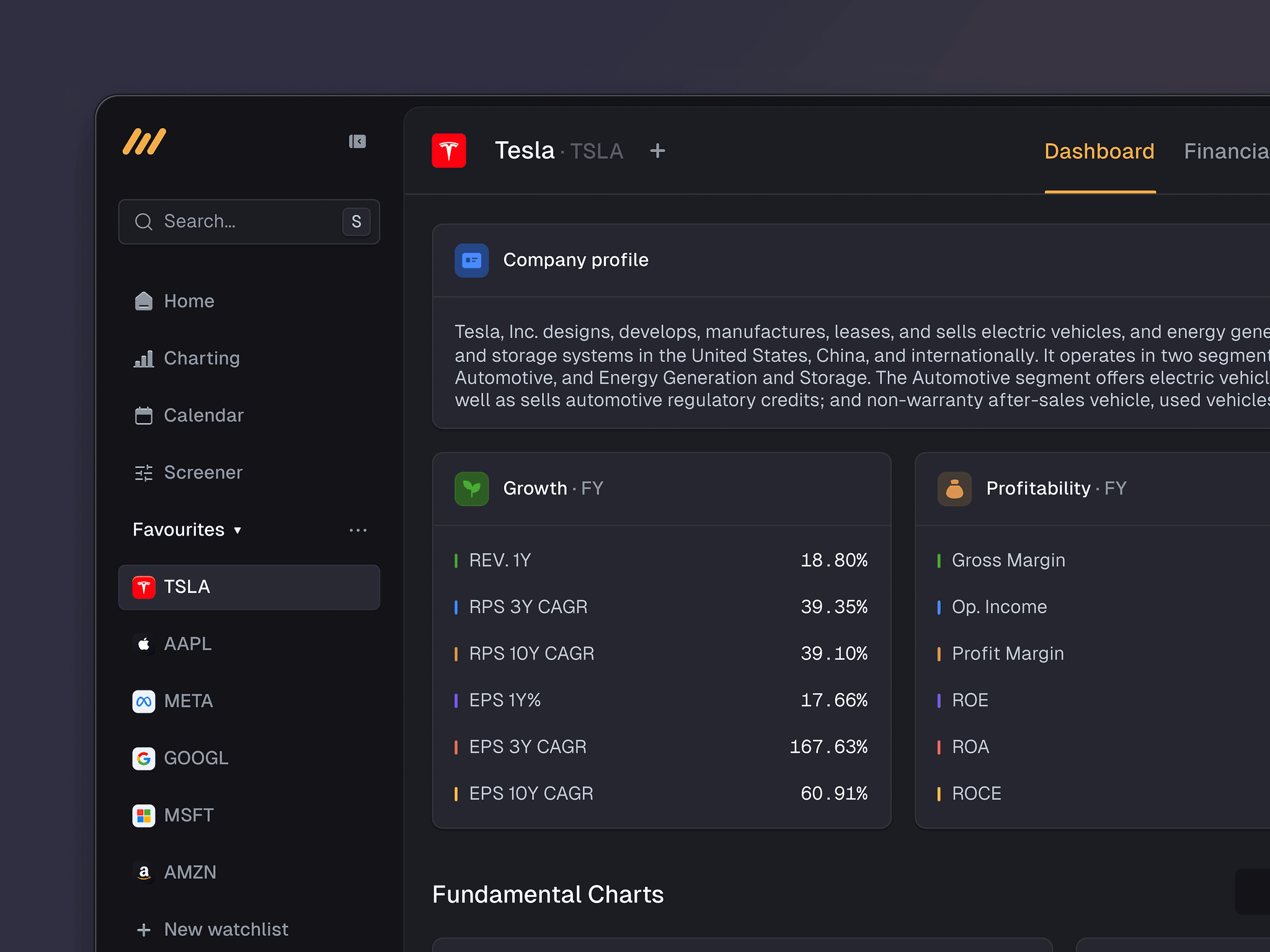
Task: Collapse the Favourites watchlist dropdown
Action: pos(237,531)
